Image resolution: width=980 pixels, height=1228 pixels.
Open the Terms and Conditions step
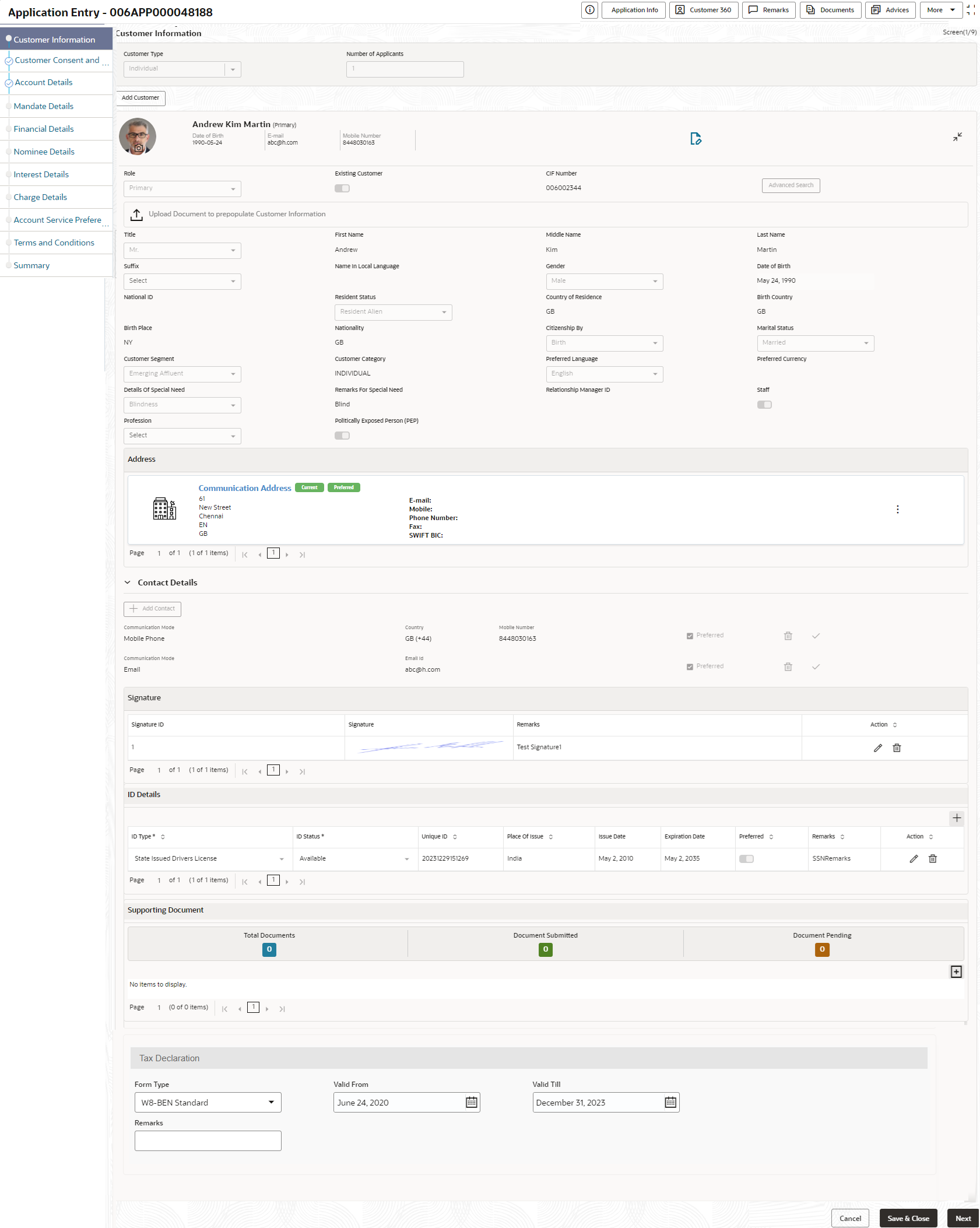pyautogui.click(x=54, y=243)
